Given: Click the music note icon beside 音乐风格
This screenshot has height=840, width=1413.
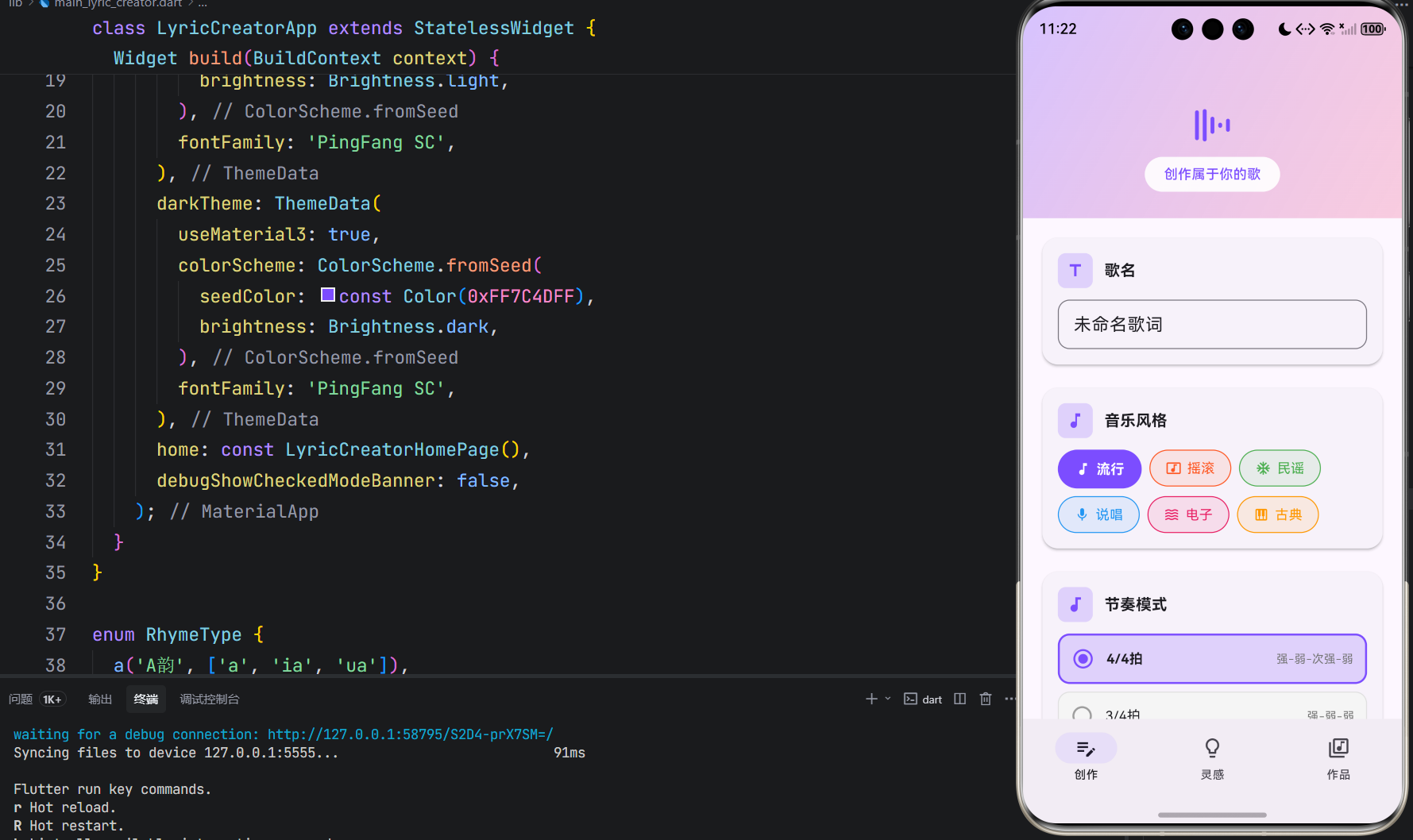Looking at the screenshot, I should click(1075, 420).
